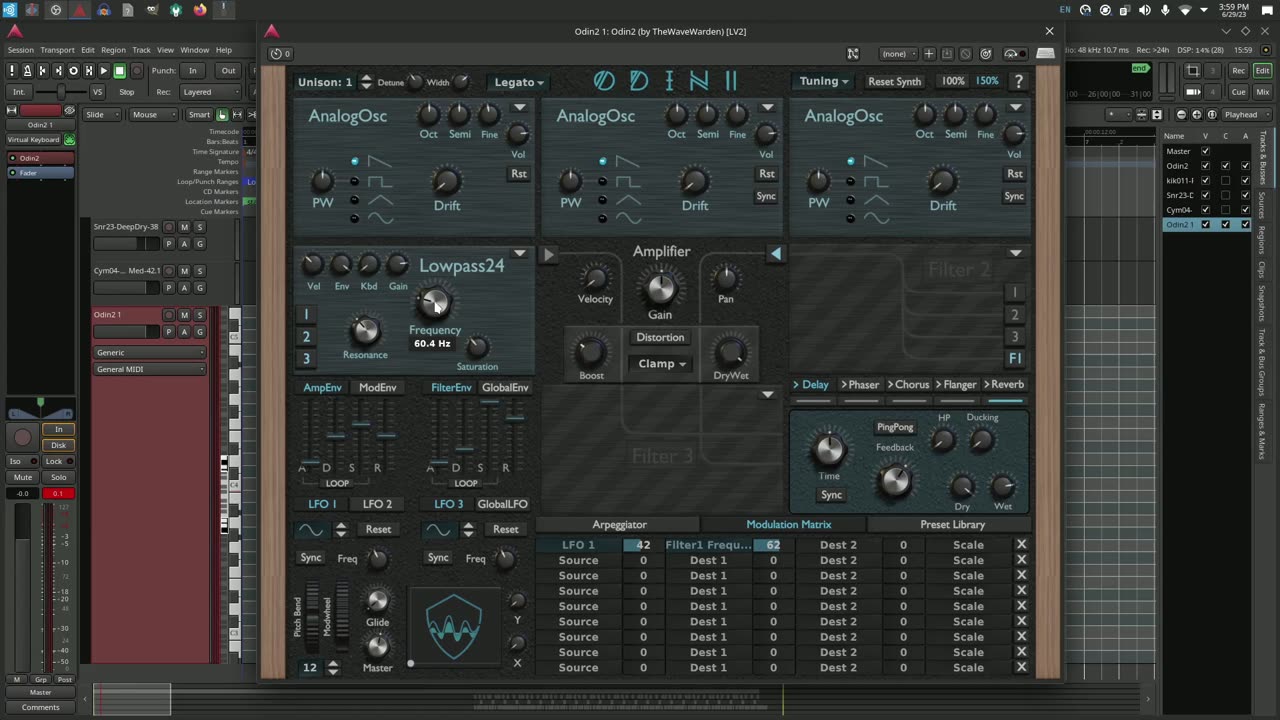Screen dimensions: 1280x720
Task: Toggle Sync on second AnalogOsc
Action: (766, 196)
